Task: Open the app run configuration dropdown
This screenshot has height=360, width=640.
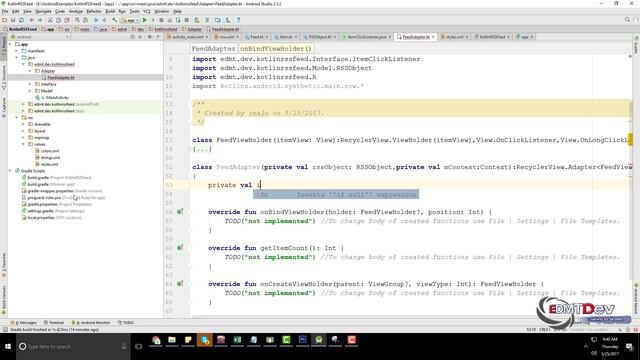Action: click(x=130, y=20)
